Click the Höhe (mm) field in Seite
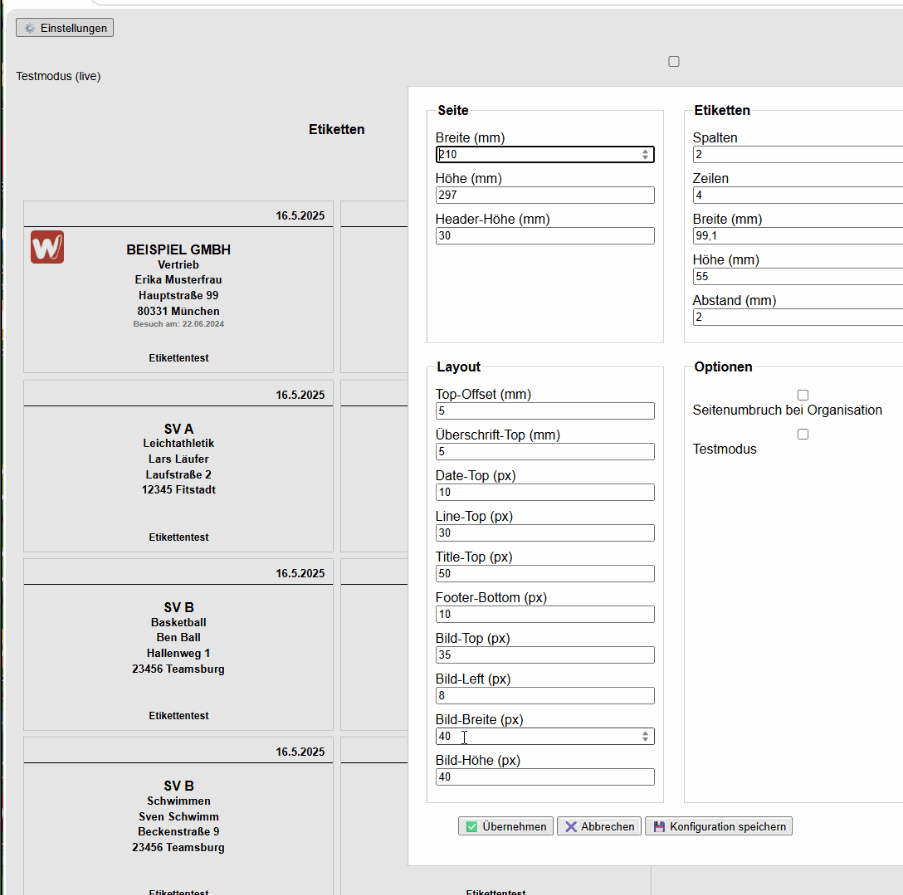The width and height of the screenshot is (903, 895). coord(545,195)
